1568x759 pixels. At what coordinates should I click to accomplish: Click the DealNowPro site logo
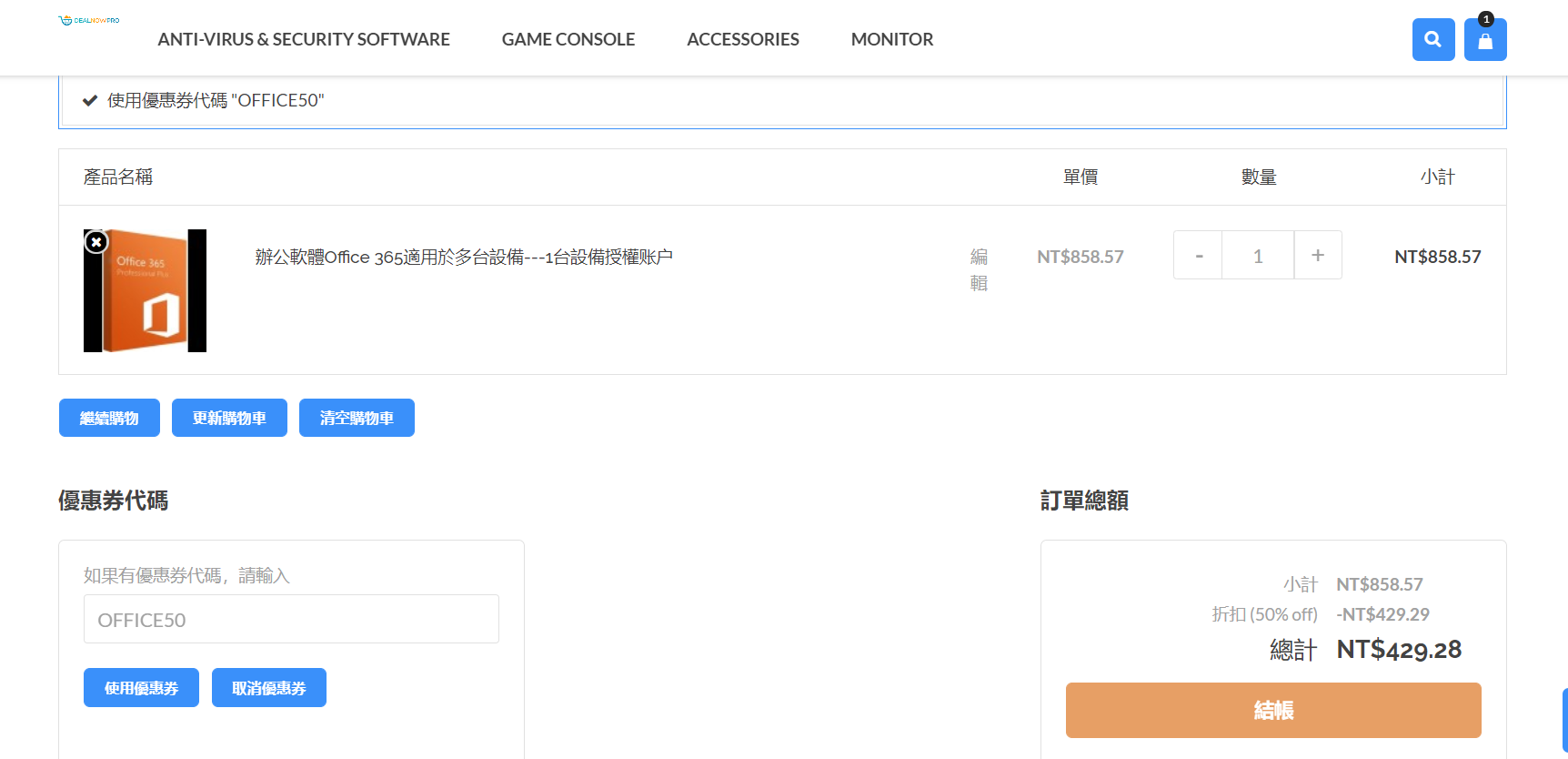pos(89,20)
